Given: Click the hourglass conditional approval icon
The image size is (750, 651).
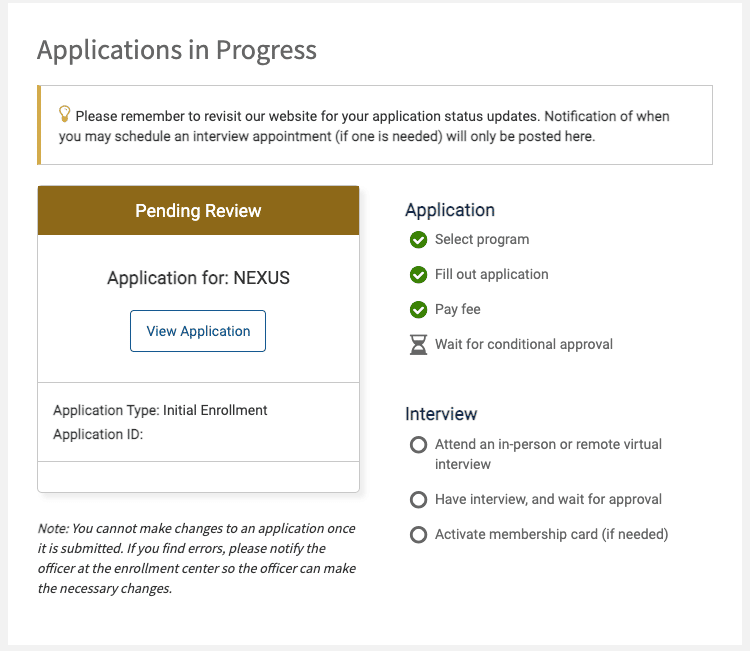Looking at the screenshot, I should pos(418,345).
